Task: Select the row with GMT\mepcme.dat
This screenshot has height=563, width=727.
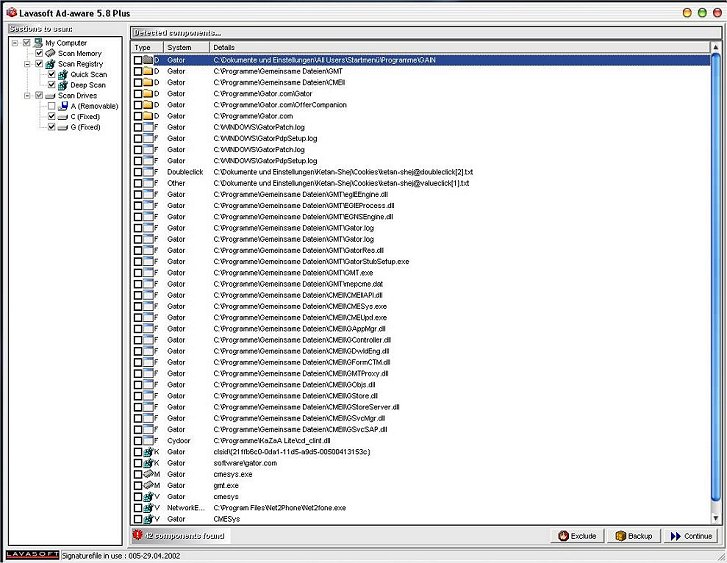Action: (421, 284)
